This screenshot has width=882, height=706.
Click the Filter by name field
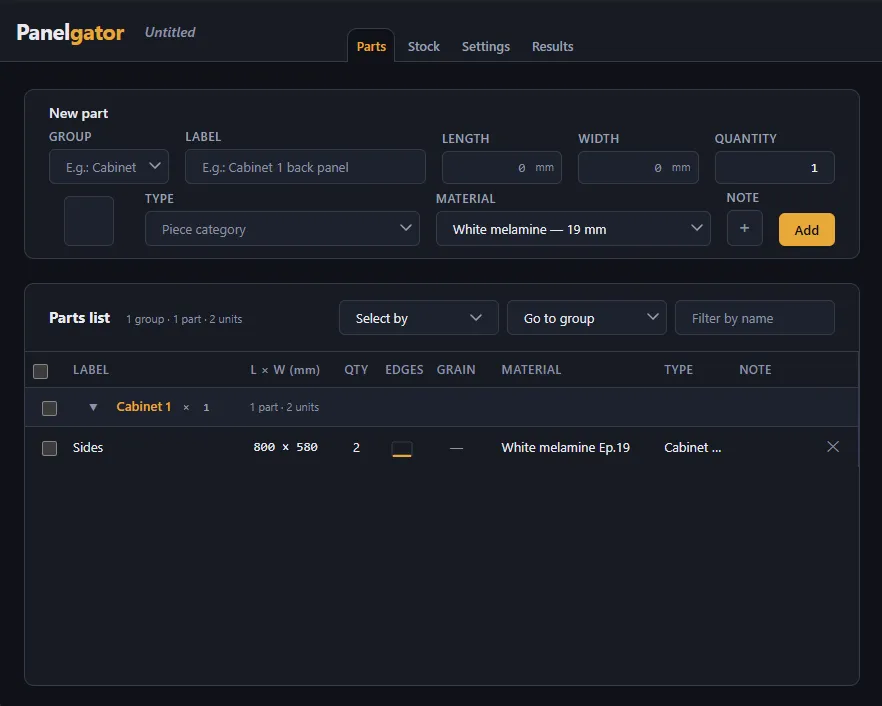(x=755, y=318)
